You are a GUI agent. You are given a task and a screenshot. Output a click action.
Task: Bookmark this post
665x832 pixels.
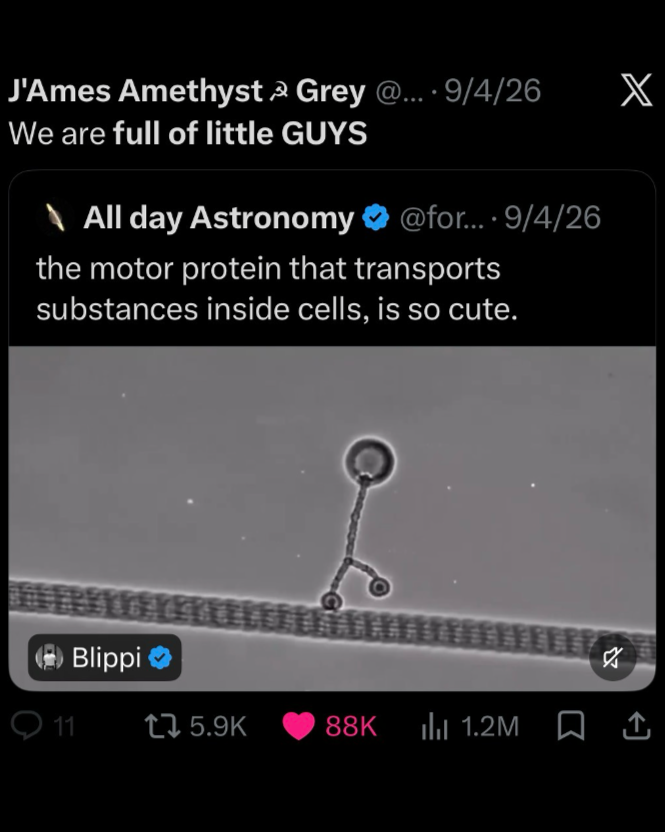571,726
